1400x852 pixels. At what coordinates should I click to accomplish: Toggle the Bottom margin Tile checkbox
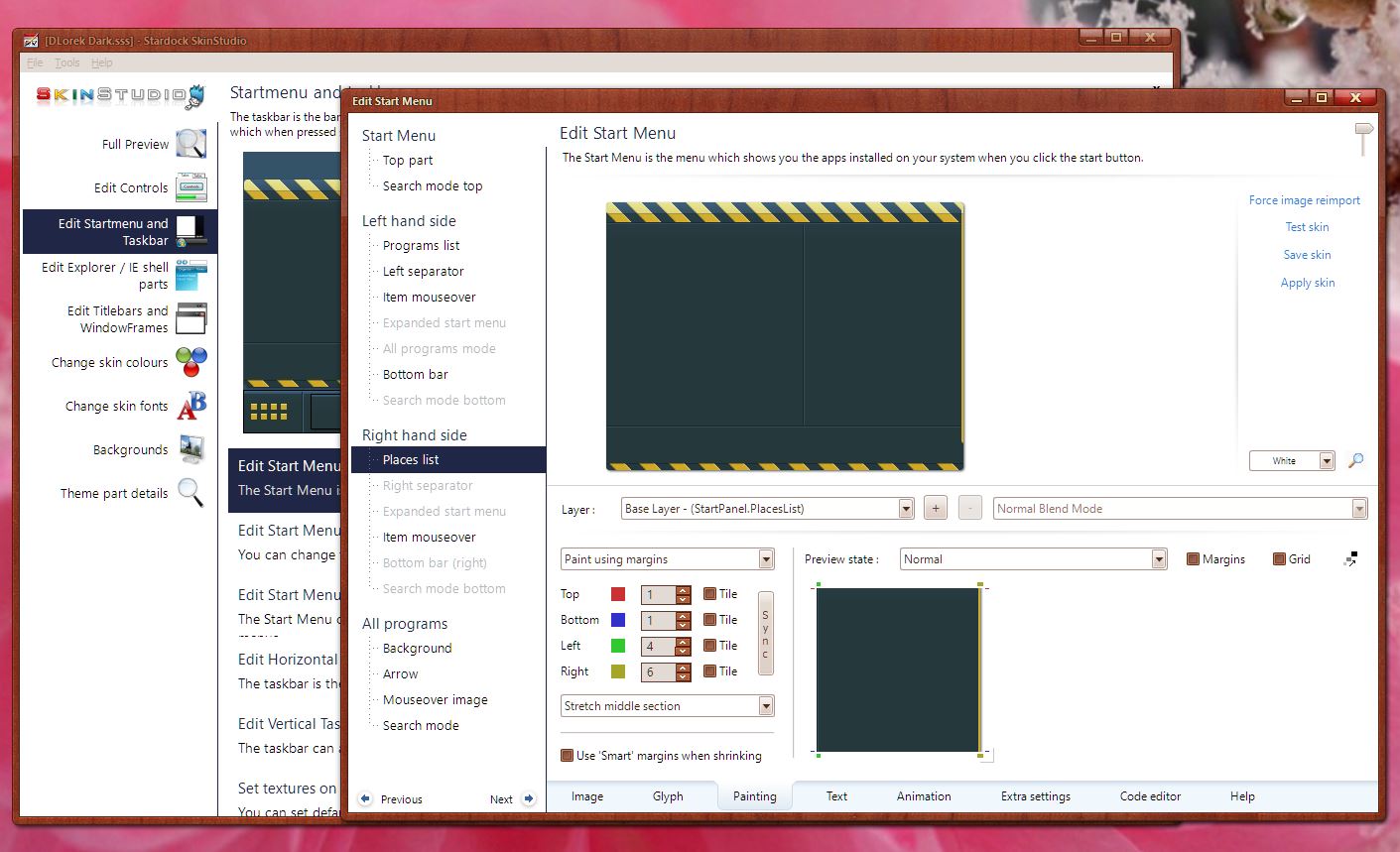(709, 620)
